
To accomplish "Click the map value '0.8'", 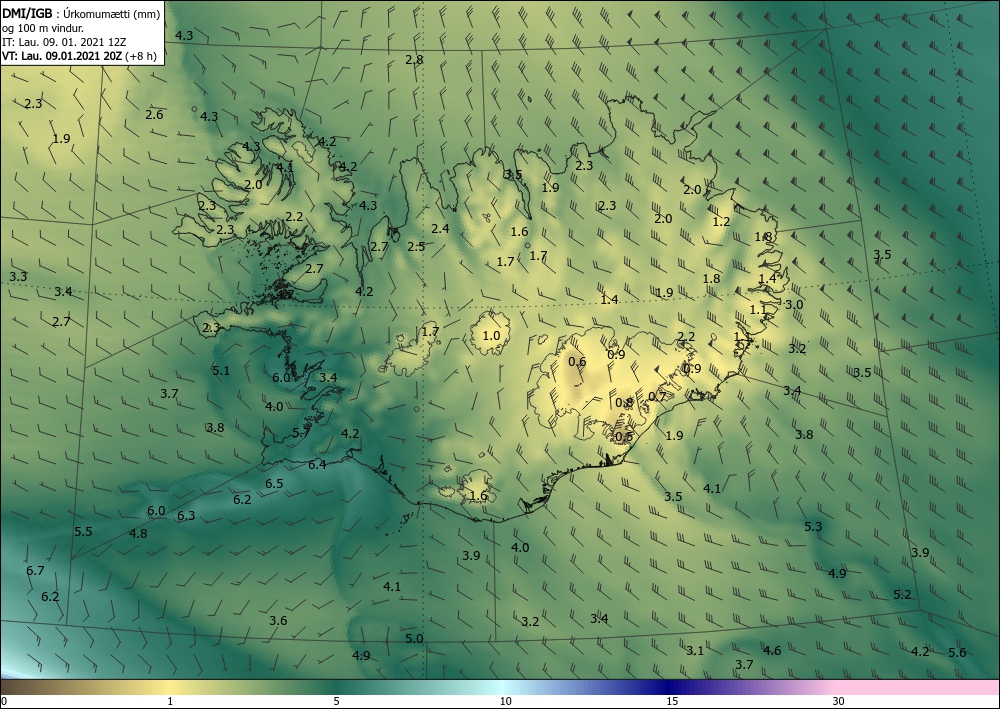I will coord(624,403).
